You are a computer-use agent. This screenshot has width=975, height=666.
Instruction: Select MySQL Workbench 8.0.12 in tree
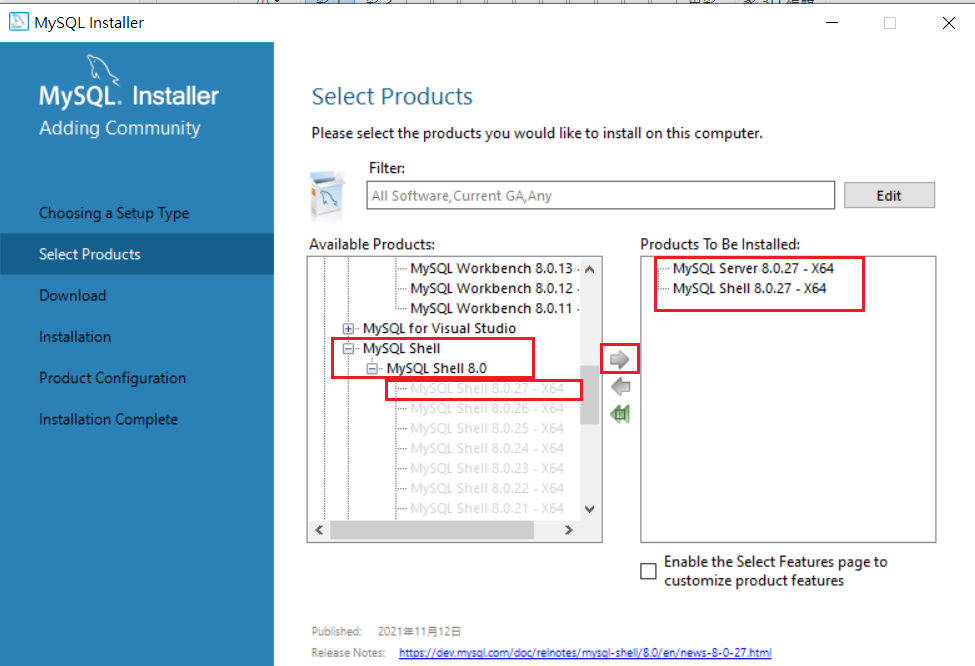coord(491,288)
